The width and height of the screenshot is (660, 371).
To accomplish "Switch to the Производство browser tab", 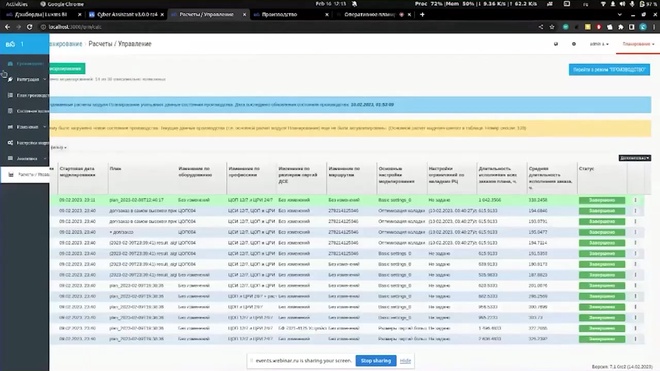I will pos(290,14).
